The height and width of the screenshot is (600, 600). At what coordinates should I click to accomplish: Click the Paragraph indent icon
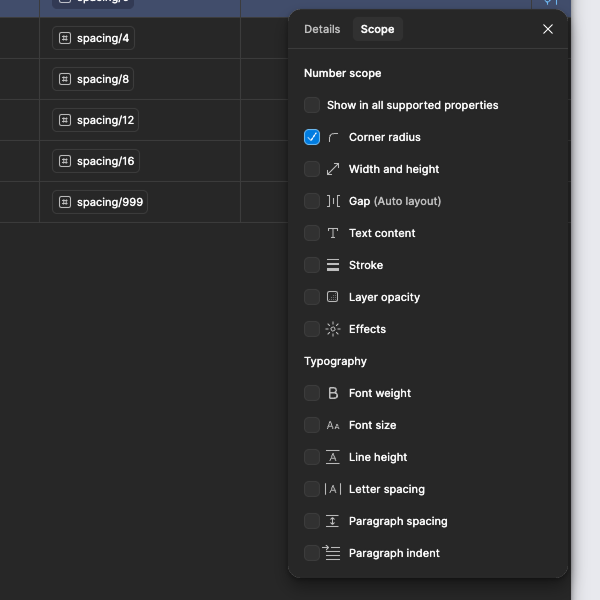coord(332,553)
